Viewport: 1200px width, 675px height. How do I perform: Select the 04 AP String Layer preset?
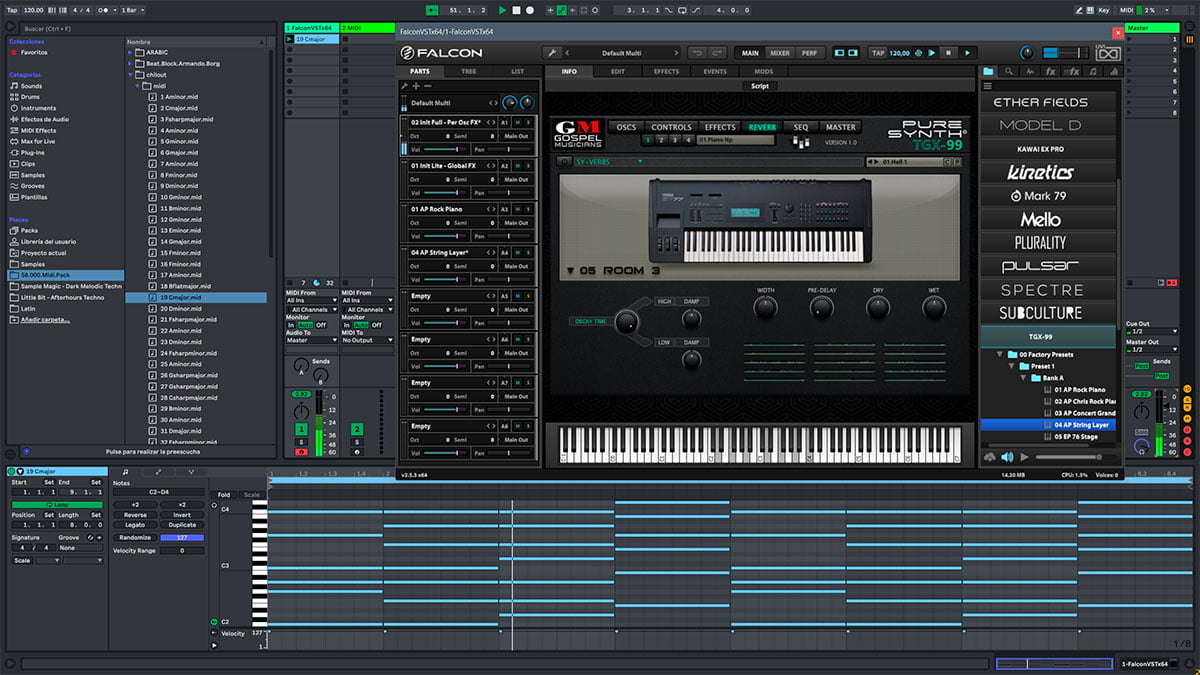1049,425
